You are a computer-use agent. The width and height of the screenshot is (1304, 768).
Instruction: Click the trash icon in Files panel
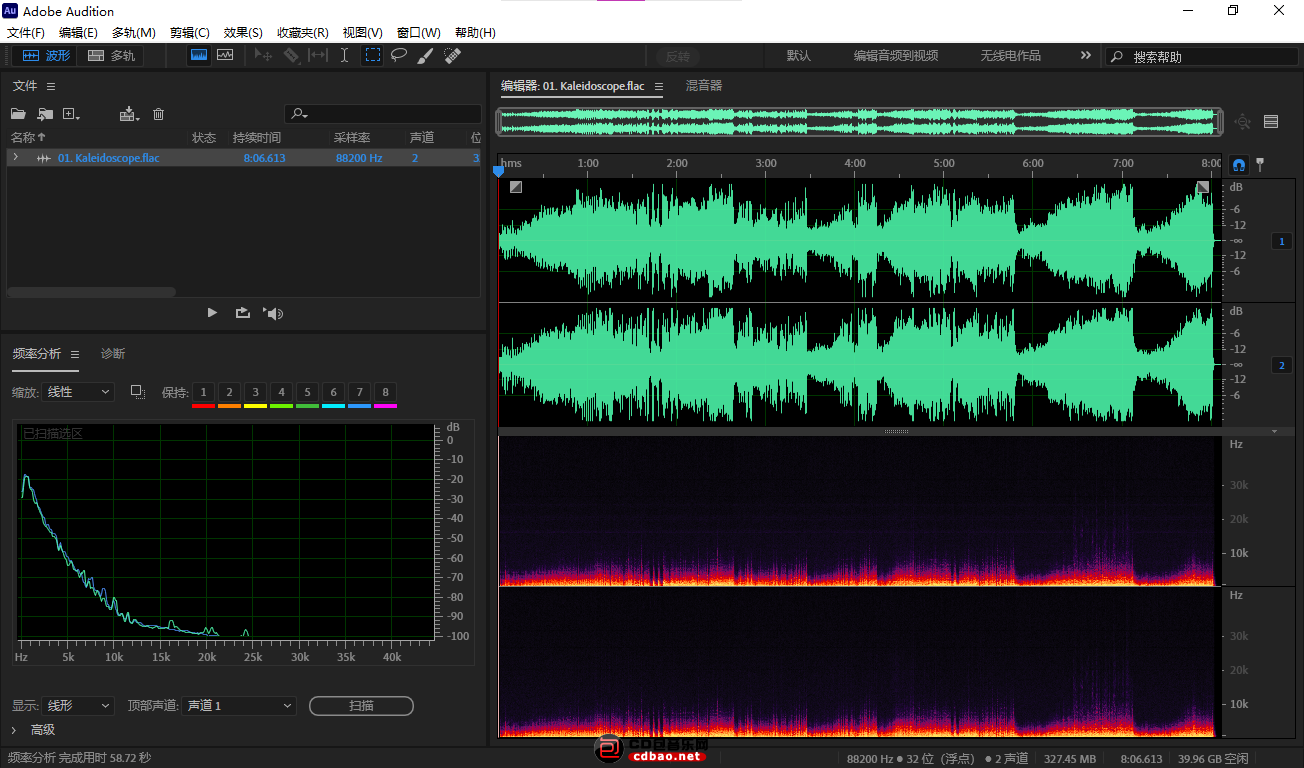[x=158, y=114]
